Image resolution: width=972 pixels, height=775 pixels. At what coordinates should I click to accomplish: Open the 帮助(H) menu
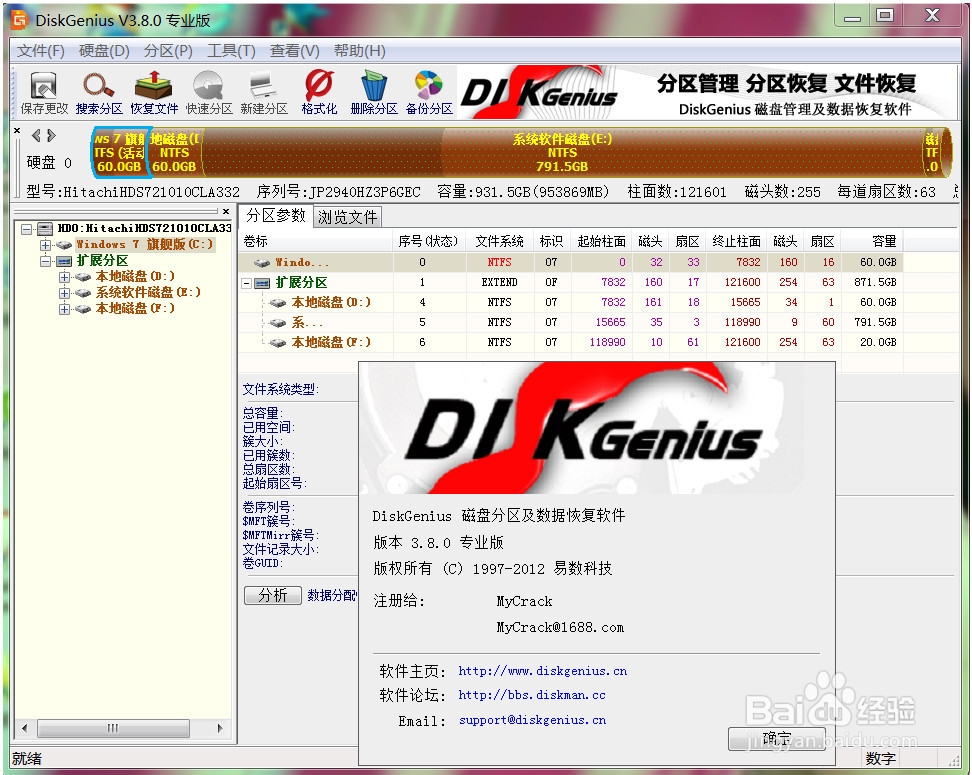360,51
